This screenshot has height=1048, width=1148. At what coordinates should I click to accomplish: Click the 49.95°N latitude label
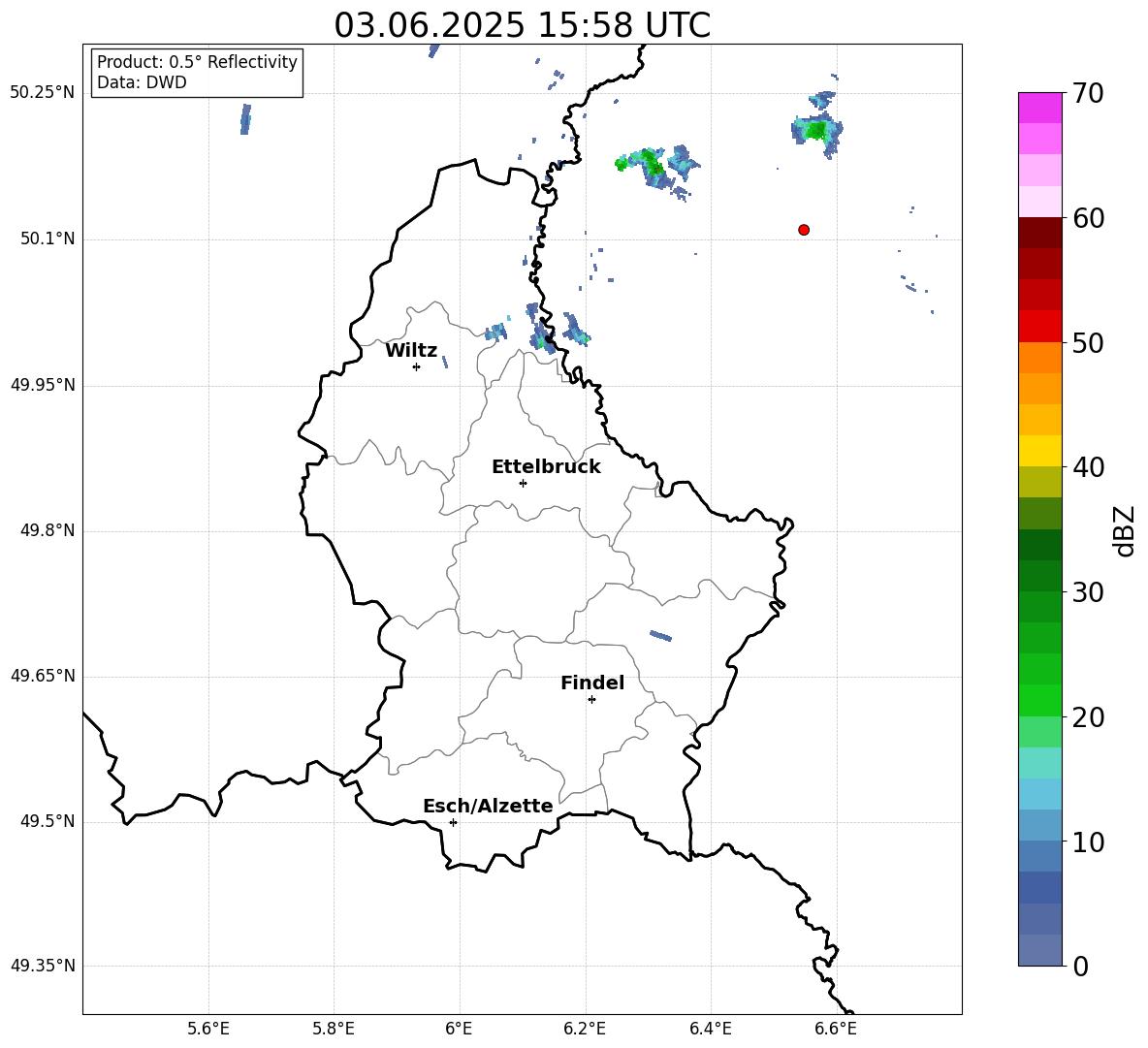(x=43, y=385)
